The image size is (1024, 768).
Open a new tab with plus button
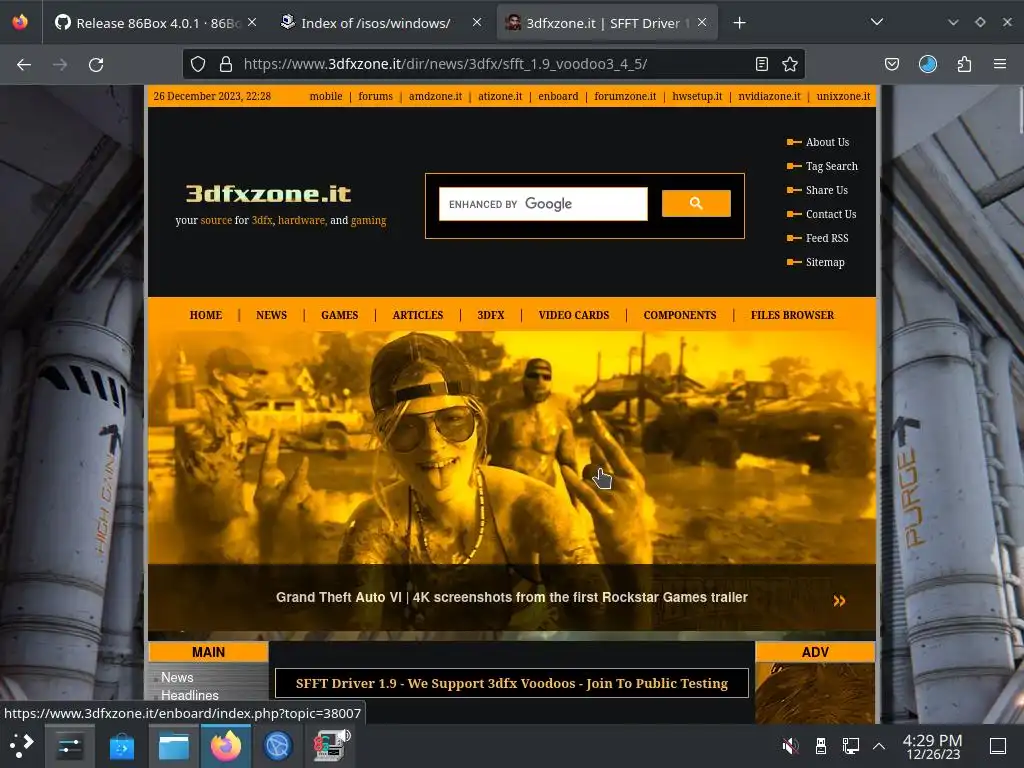pos(739,23)
